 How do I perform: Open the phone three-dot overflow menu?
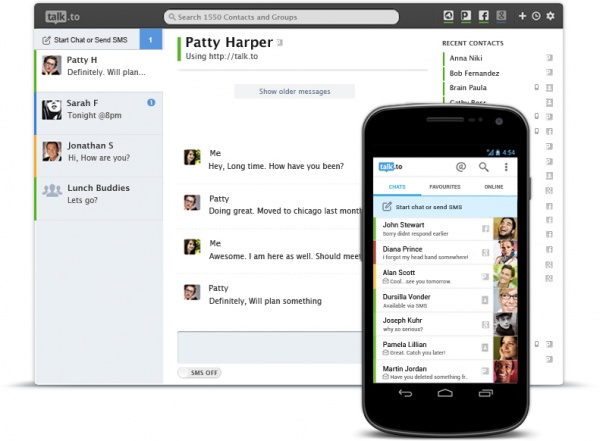[x=506, y=167]
